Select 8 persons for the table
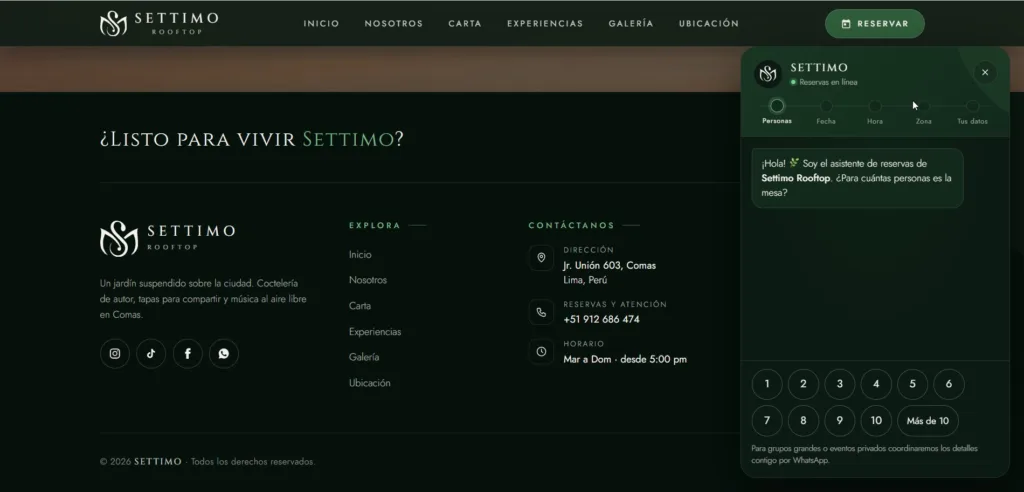This screenshot has width=1024, height=492. (803, 421)
